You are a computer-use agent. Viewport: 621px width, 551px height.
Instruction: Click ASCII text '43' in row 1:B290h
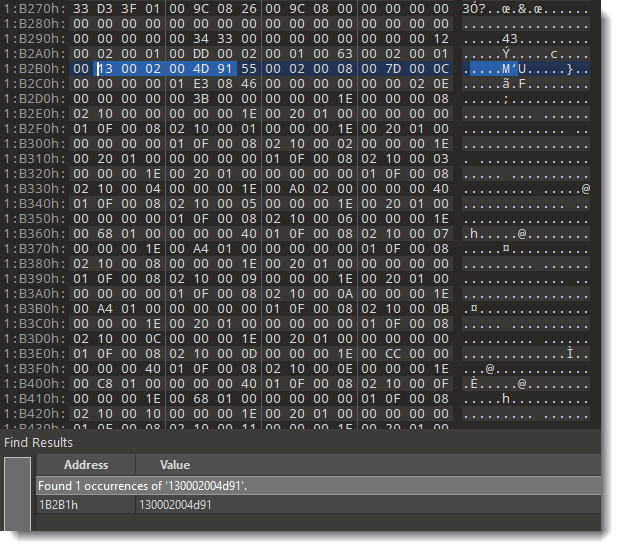pyautogui.click(x=510, y=38)
